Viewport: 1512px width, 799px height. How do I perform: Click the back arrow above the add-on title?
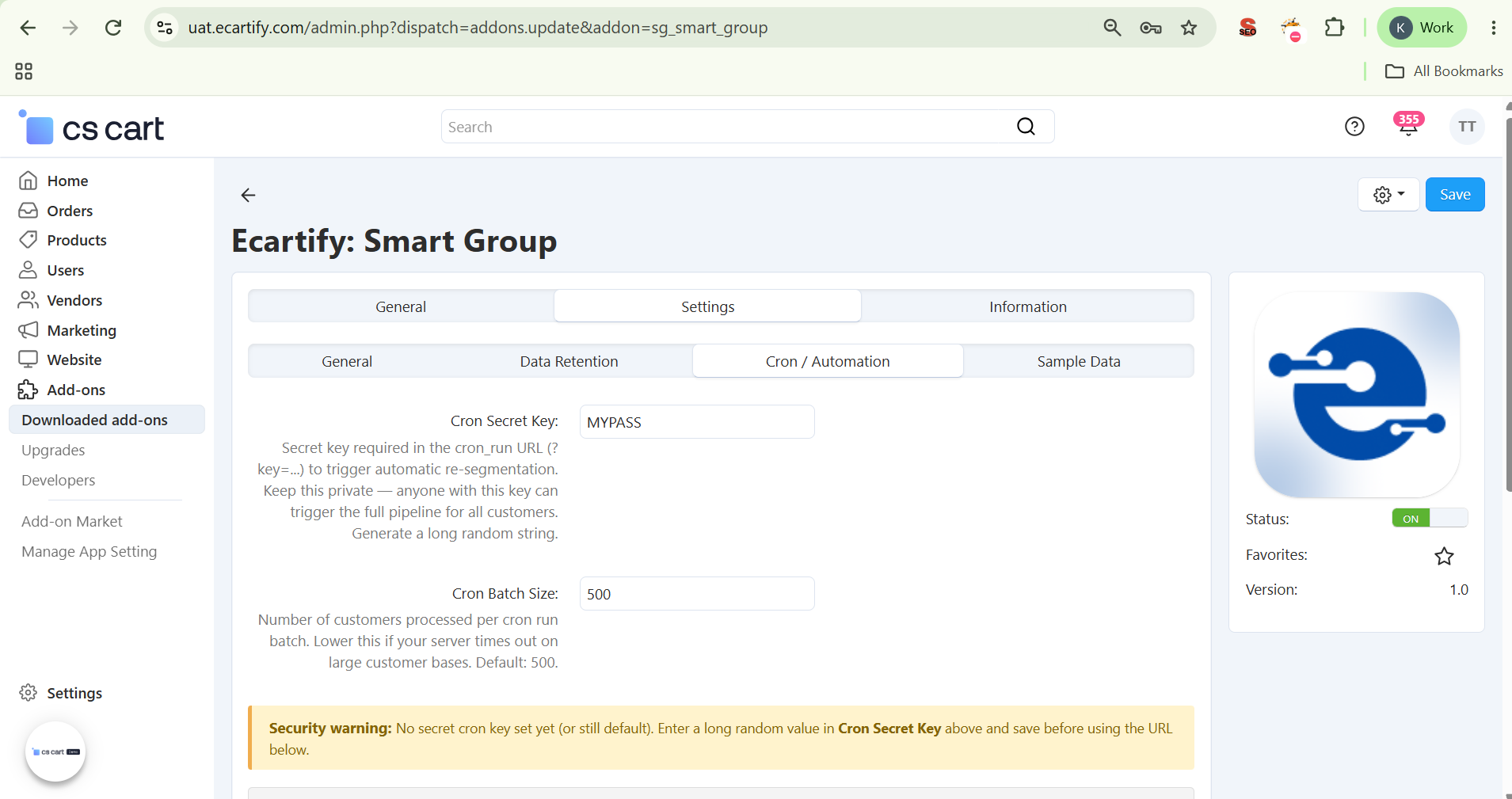coord(248,195)
